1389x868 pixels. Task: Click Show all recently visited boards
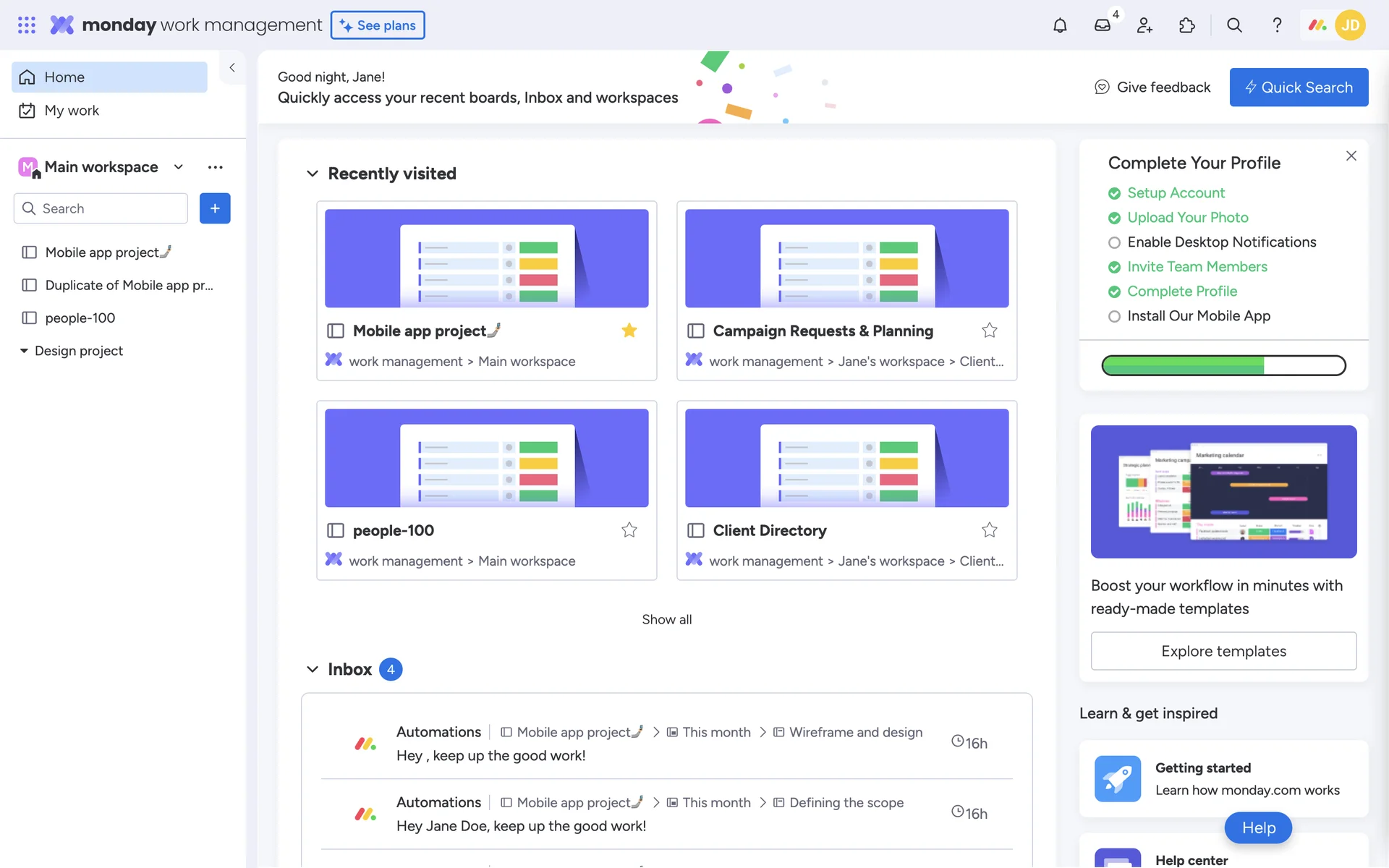click(x=666, y=620)
